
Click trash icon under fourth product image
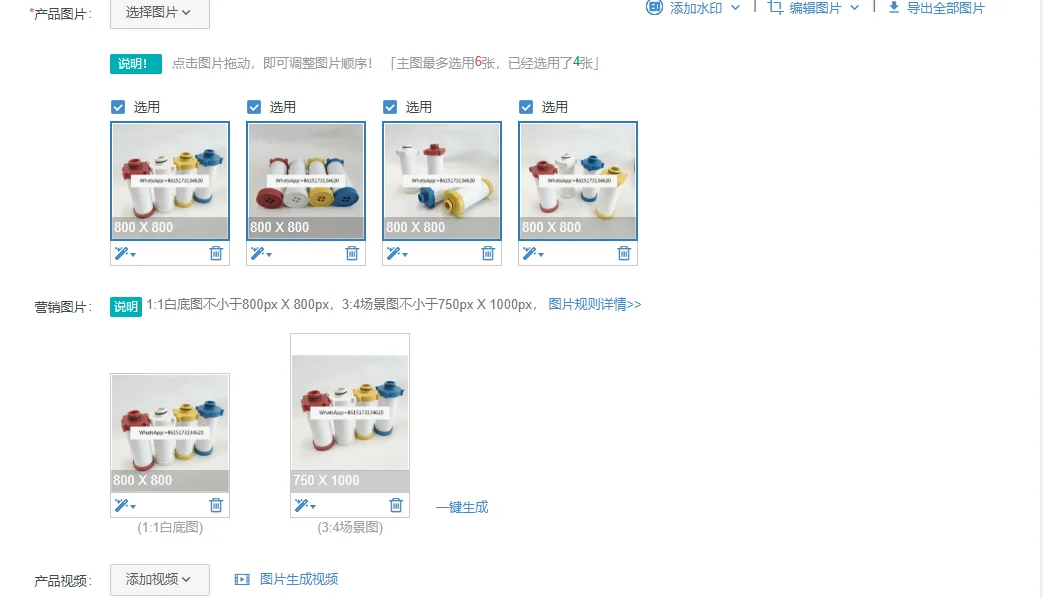tap(624, 253)
